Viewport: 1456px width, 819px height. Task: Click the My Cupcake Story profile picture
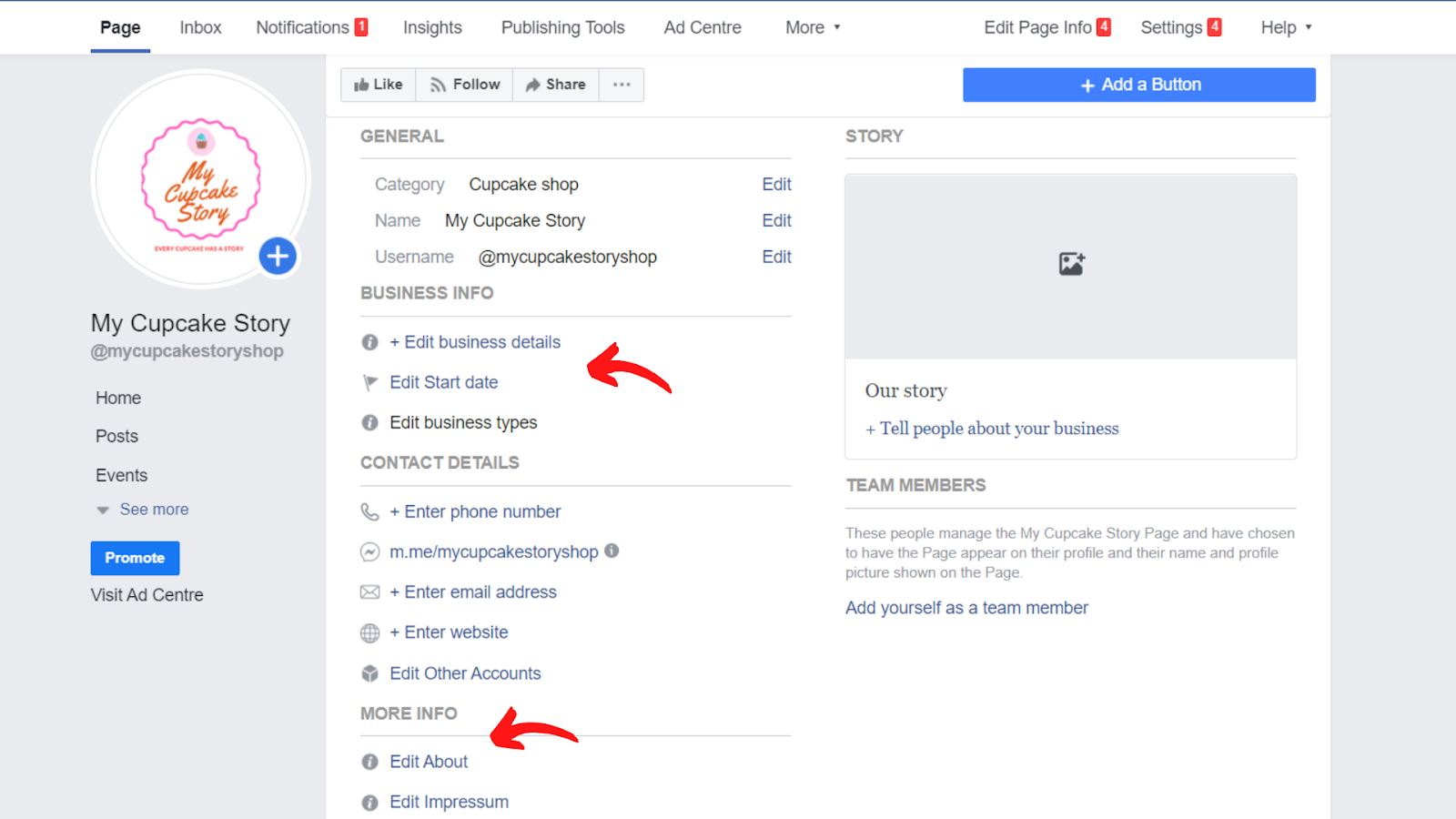(201, 179)
